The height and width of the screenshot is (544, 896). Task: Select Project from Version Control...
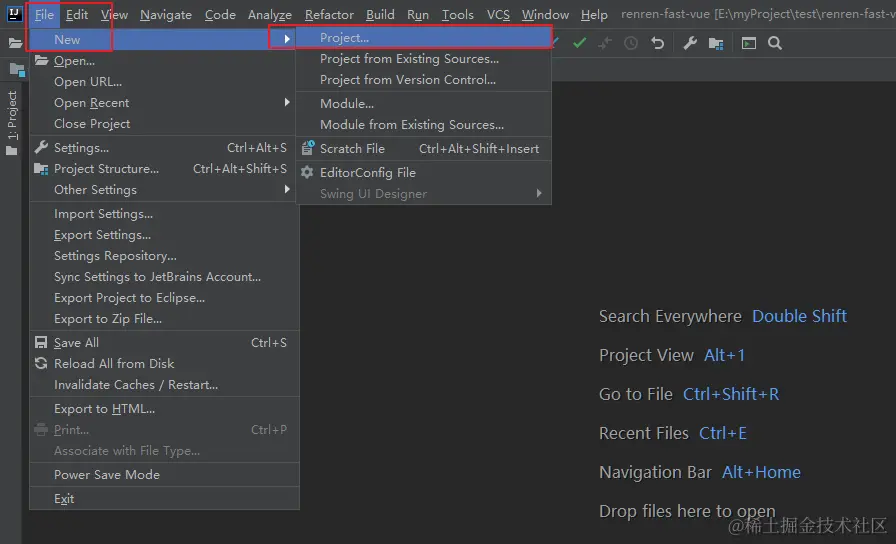(423, 80)
